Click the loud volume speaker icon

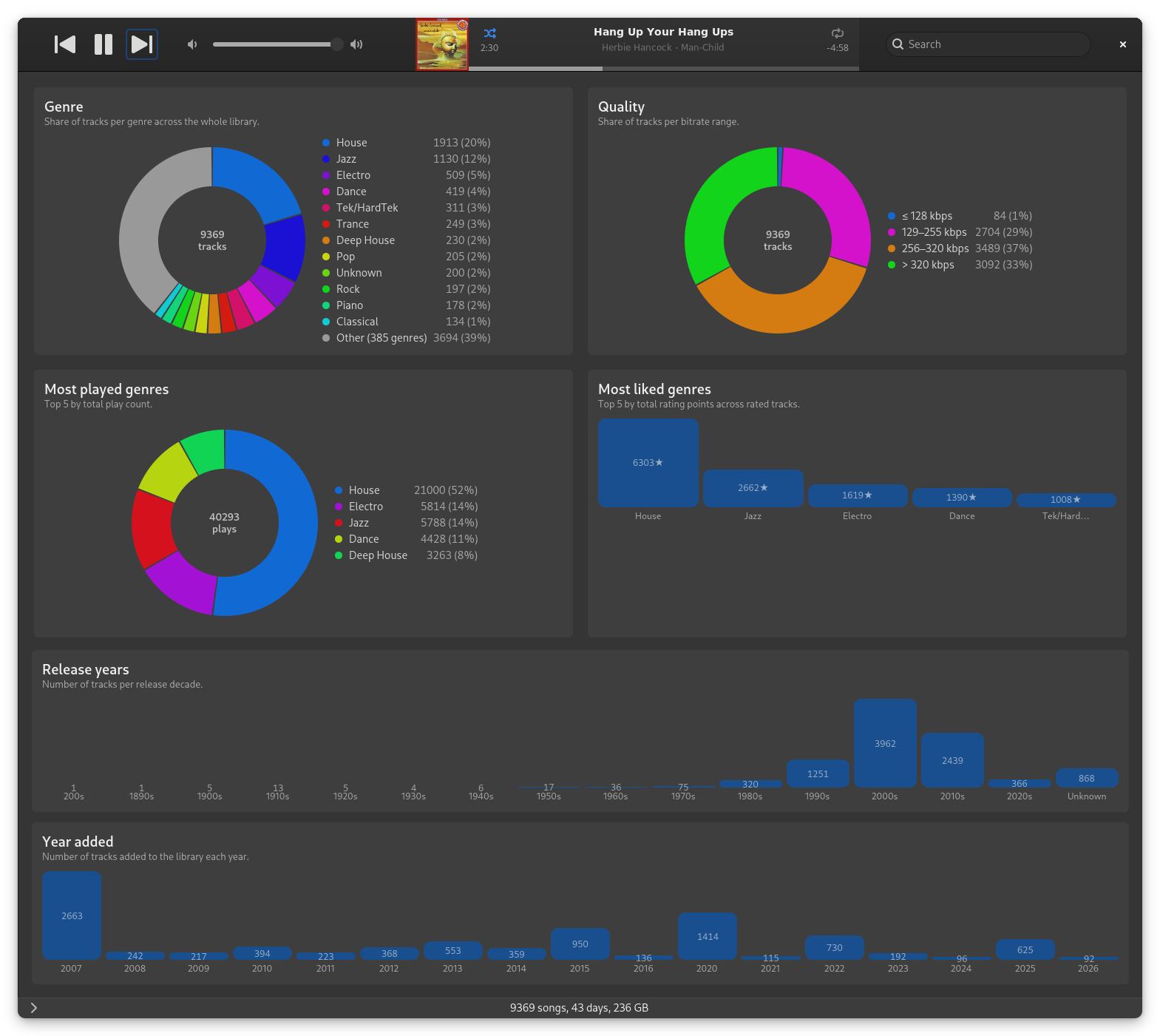pos(356,44)
